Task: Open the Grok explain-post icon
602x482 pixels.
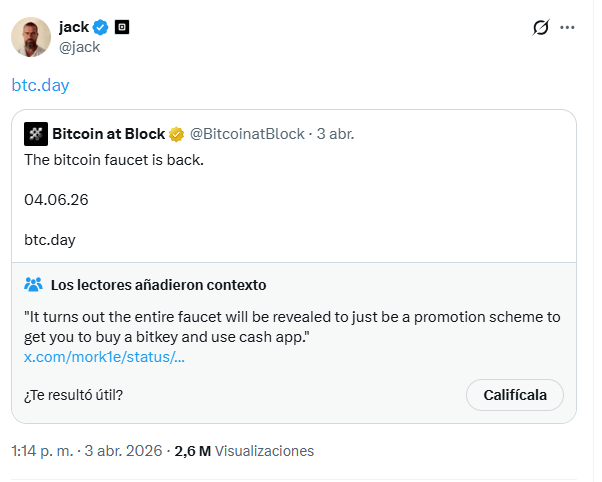Action: (541, 28)
